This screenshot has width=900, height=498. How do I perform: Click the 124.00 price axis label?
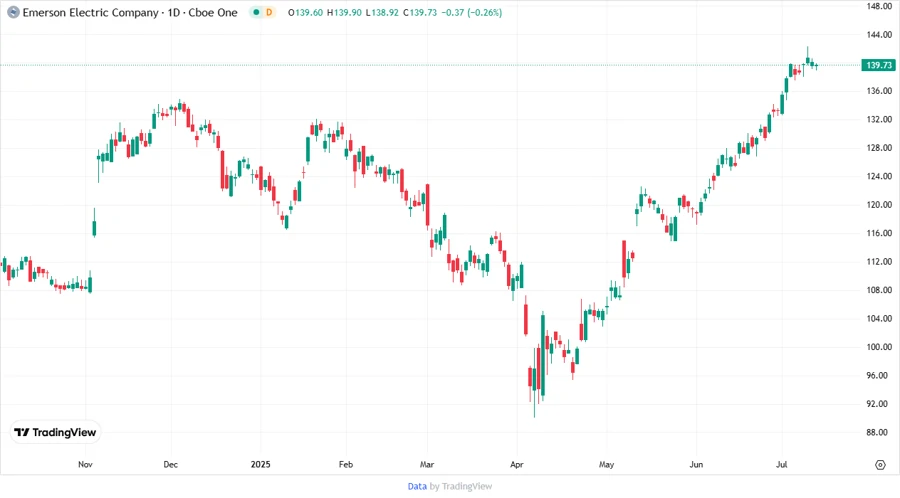[x=879, y=176]
